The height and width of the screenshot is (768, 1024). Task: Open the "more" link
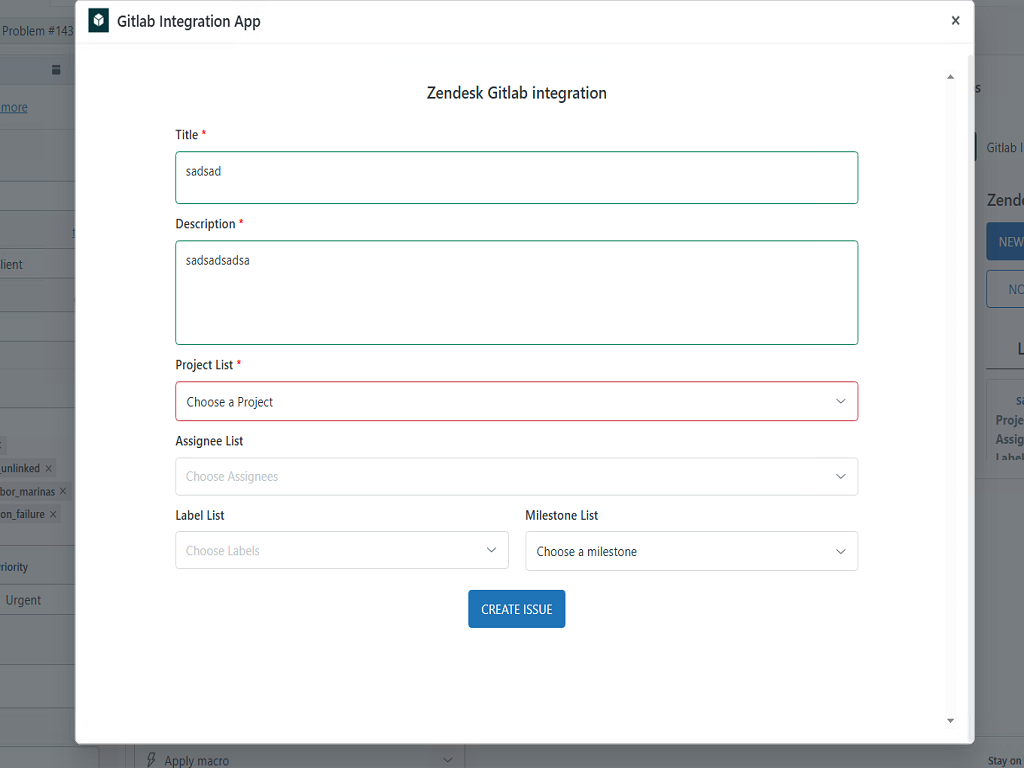(13, 107)
